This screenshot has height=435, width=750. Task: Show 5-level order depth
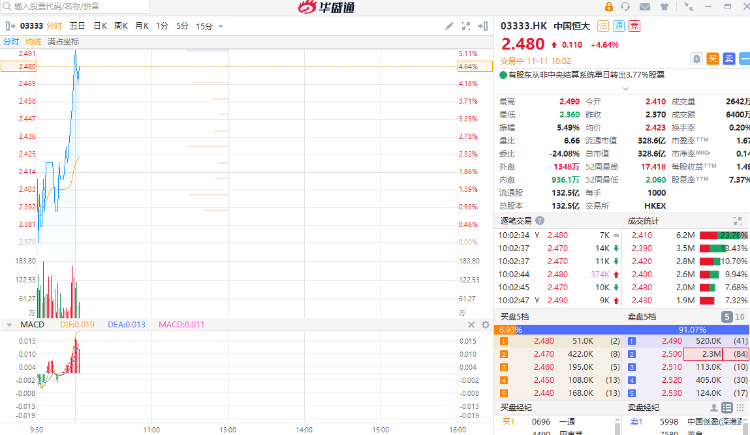727,317
